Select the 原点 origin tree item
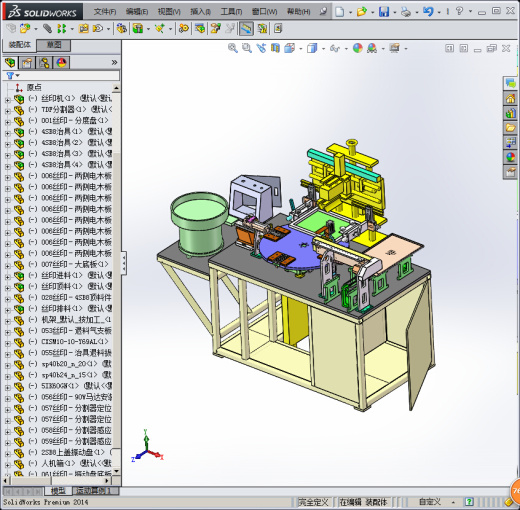This screenshot has width=520, height=510. [x=34, y=88]
